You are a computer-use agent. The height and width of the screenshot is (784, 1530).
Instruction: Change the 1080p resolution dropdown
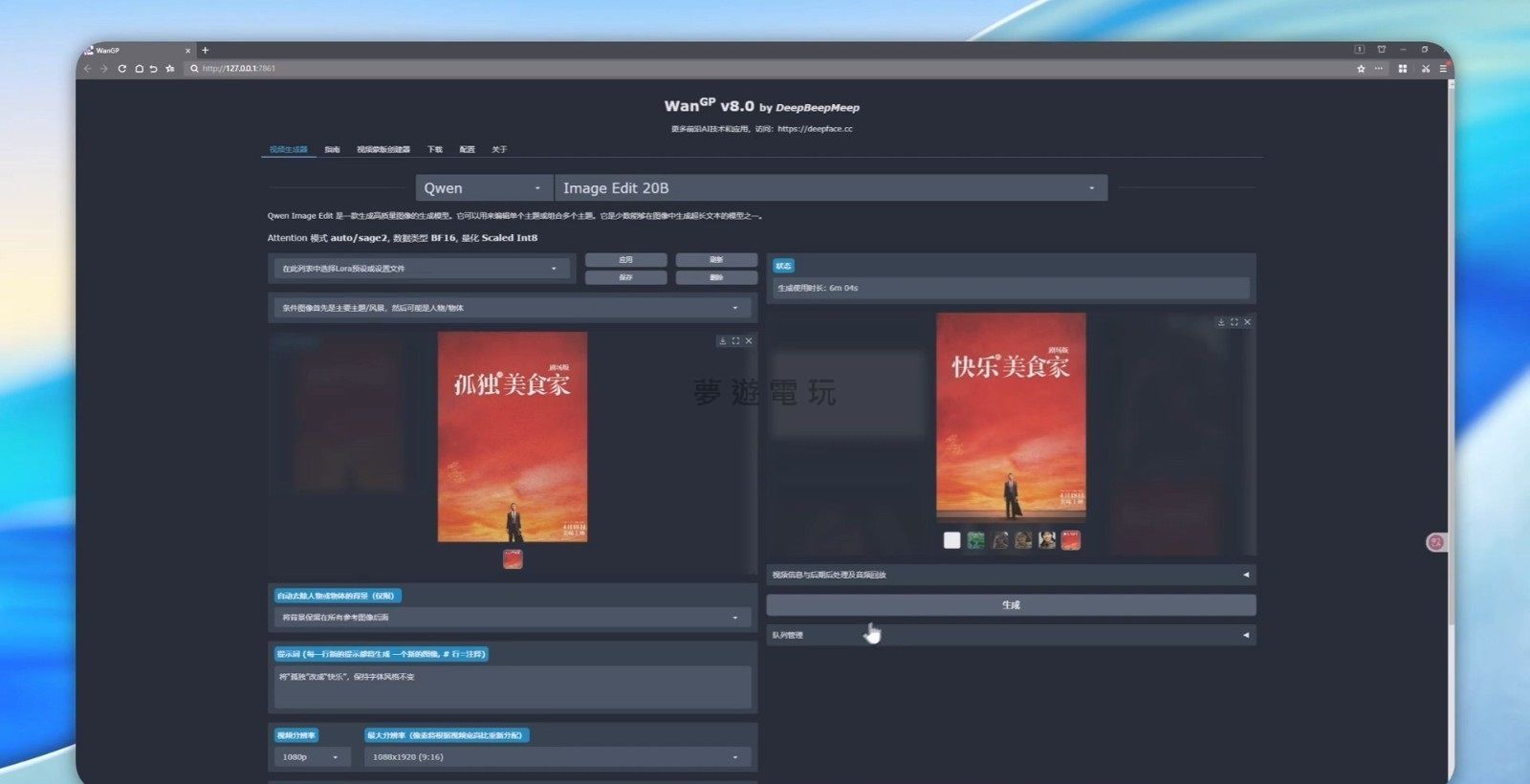click(x=310, y=757)
